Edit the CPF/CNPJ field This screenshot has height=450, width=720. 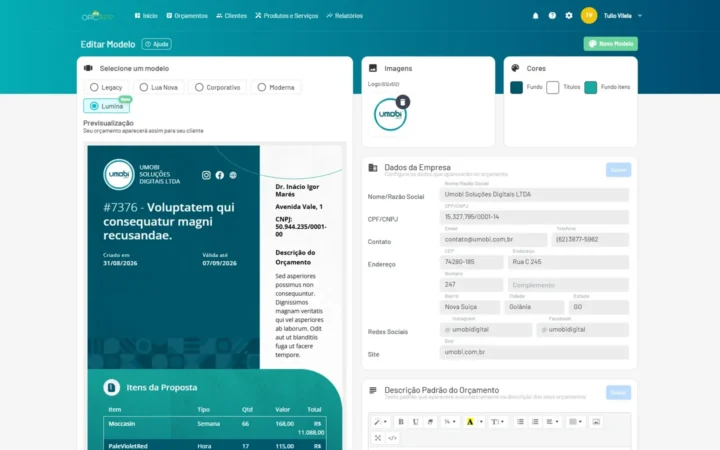[x=534, y=217]
